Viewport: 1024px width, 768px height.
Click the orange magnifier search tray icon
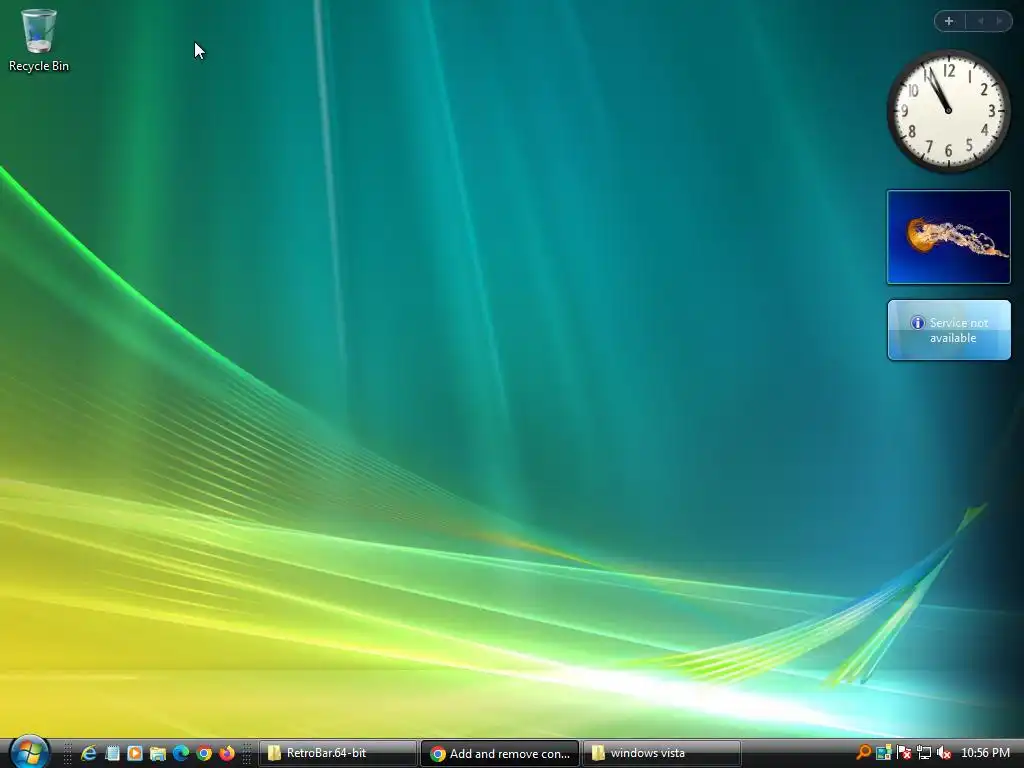[863, 753]
